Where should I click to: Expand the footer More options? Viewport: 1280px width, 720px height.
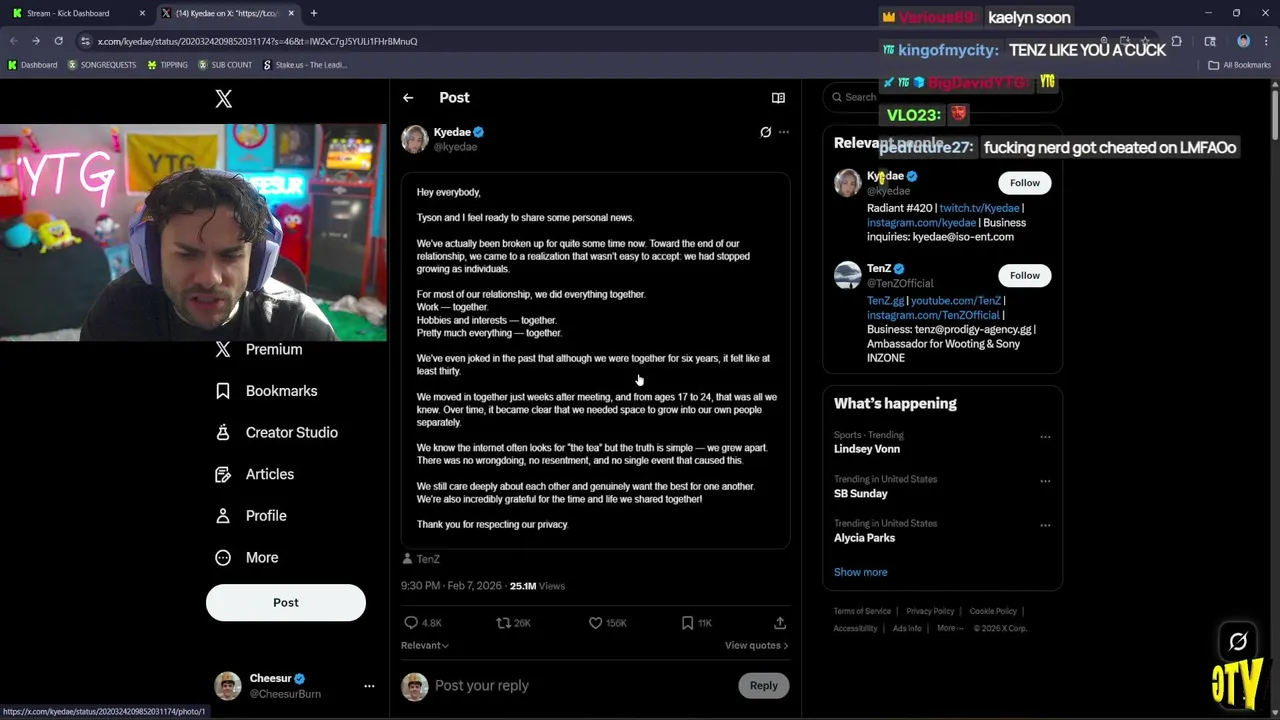[x=950, y=628]
